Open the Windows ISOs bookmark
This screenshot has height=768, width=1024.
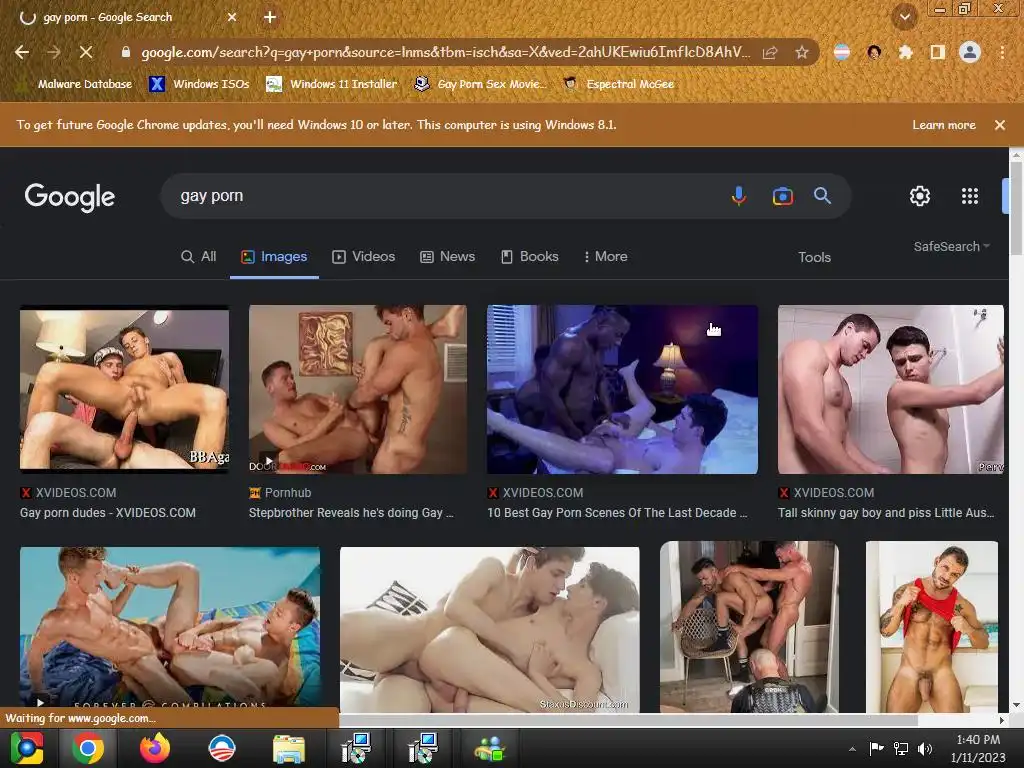click(199, 84)
